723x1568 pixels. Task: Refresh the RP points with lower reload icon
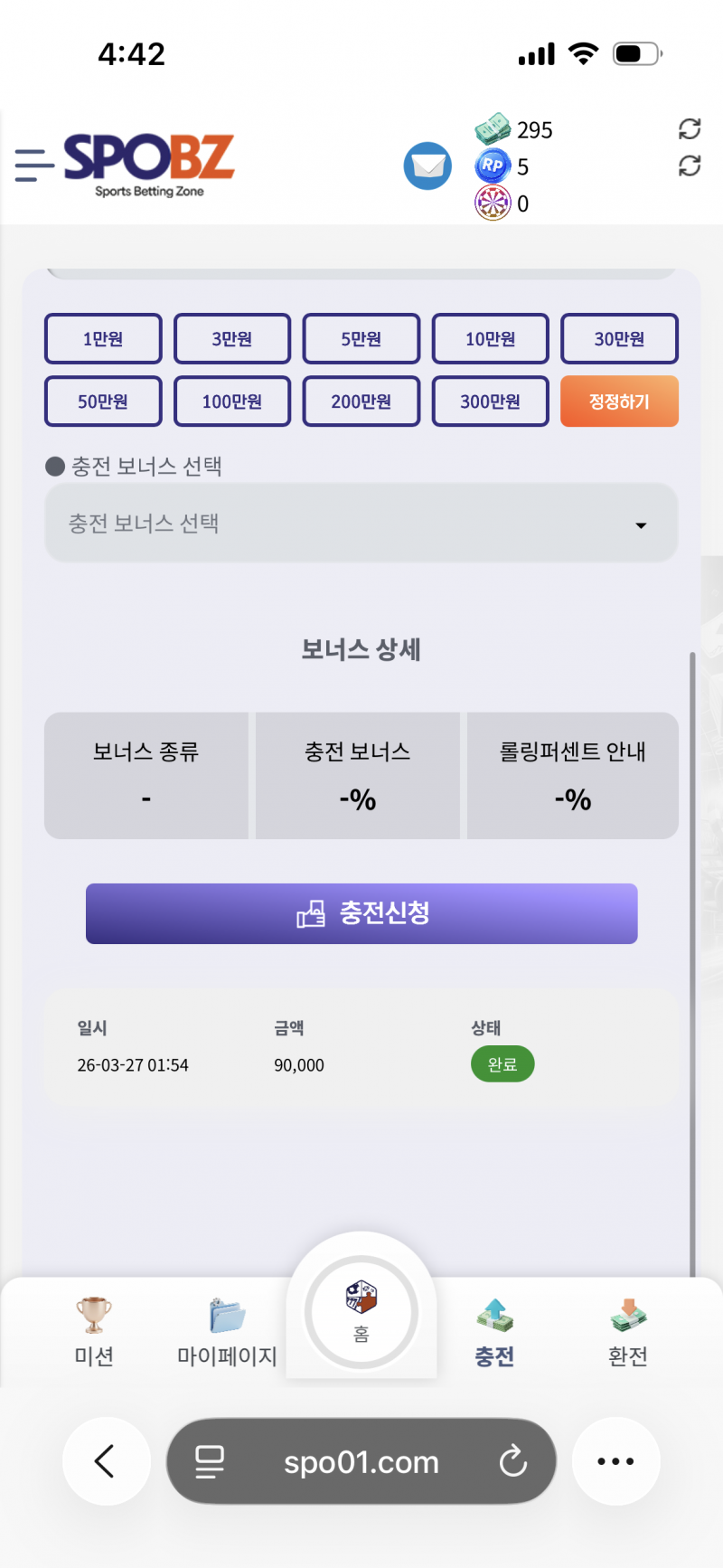coord(690,166)
